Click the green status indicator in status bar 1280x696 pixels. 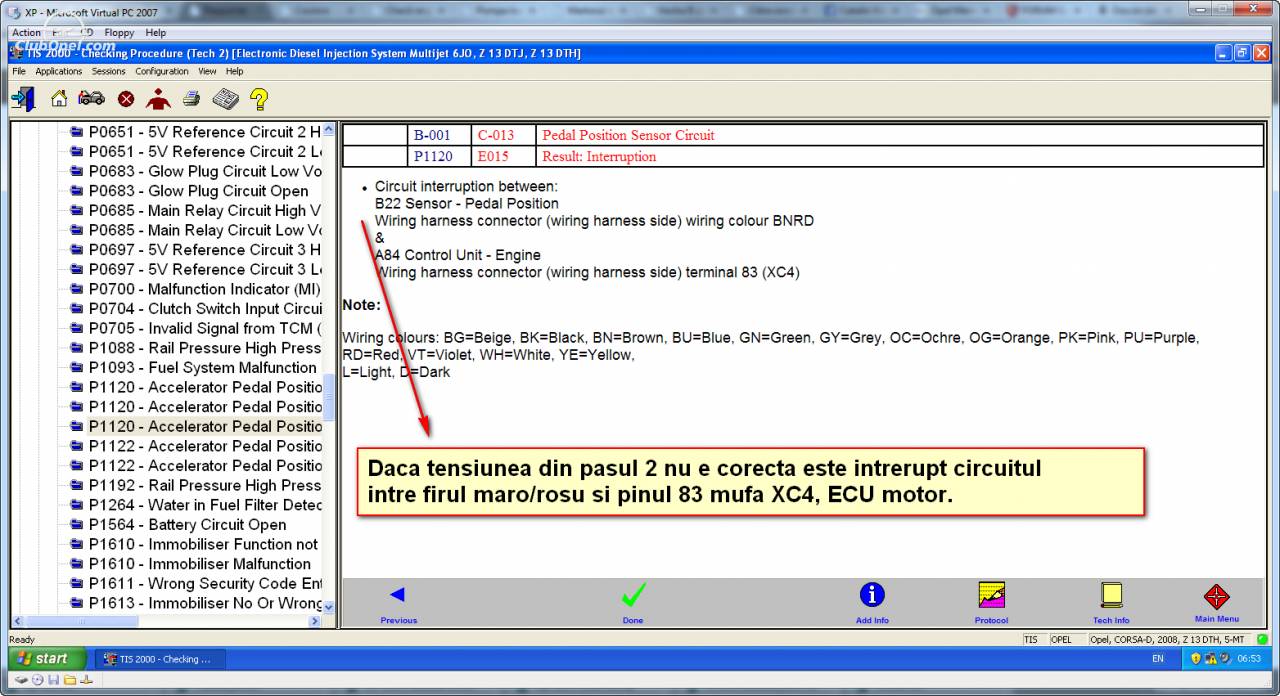[x=1263, y=639]
